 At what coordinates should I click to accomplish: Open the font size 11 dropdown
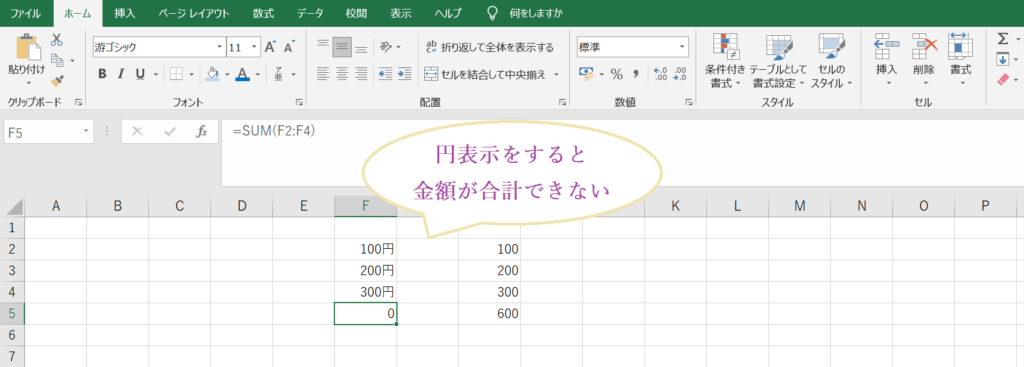(255, 48)
